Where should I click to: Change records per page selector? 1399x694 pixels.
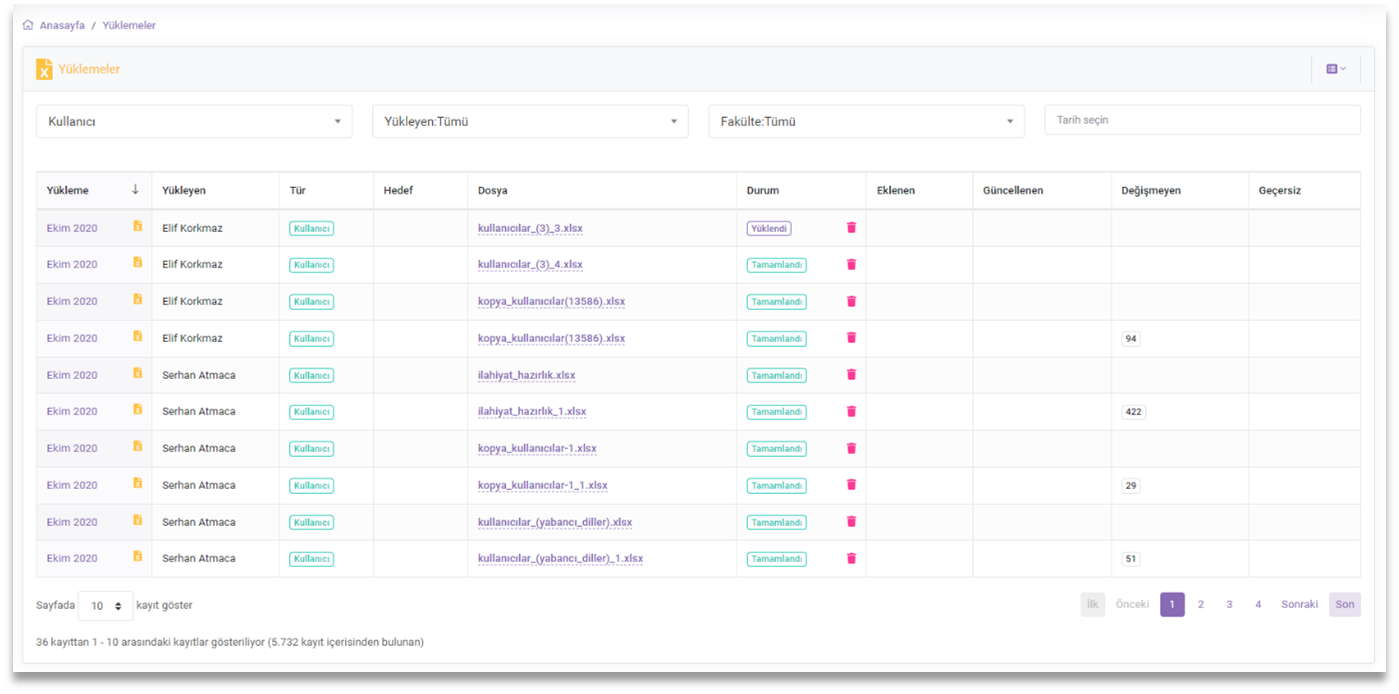(x=105, y=606)
